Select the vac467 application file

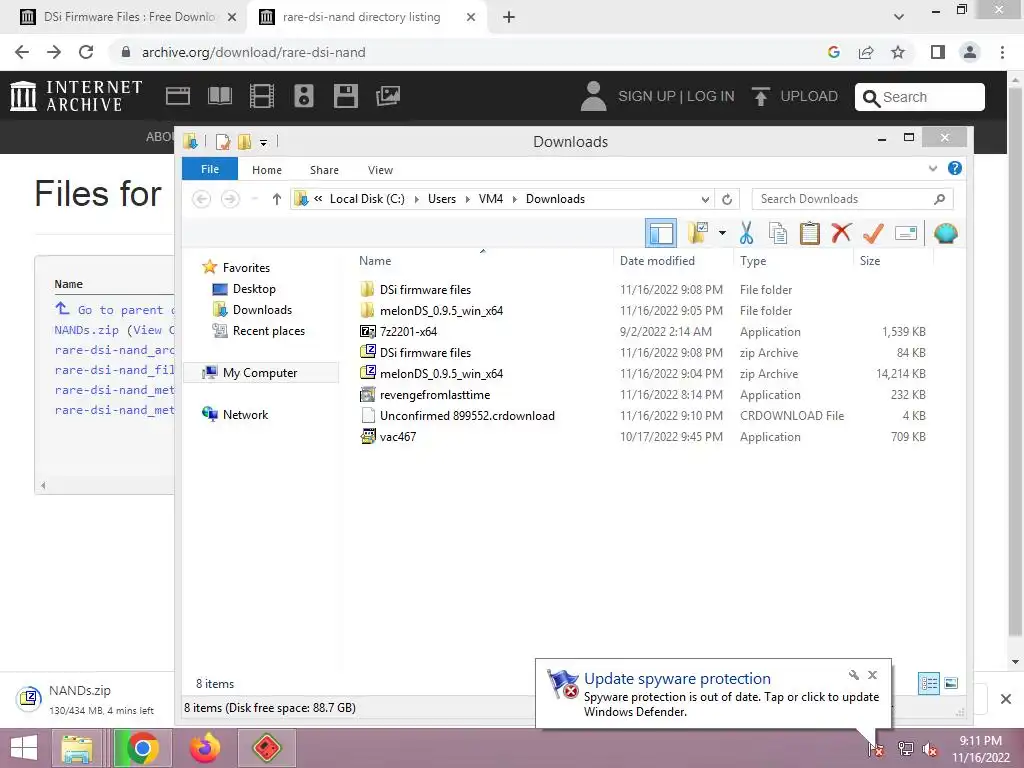click(x=398, y=436)
